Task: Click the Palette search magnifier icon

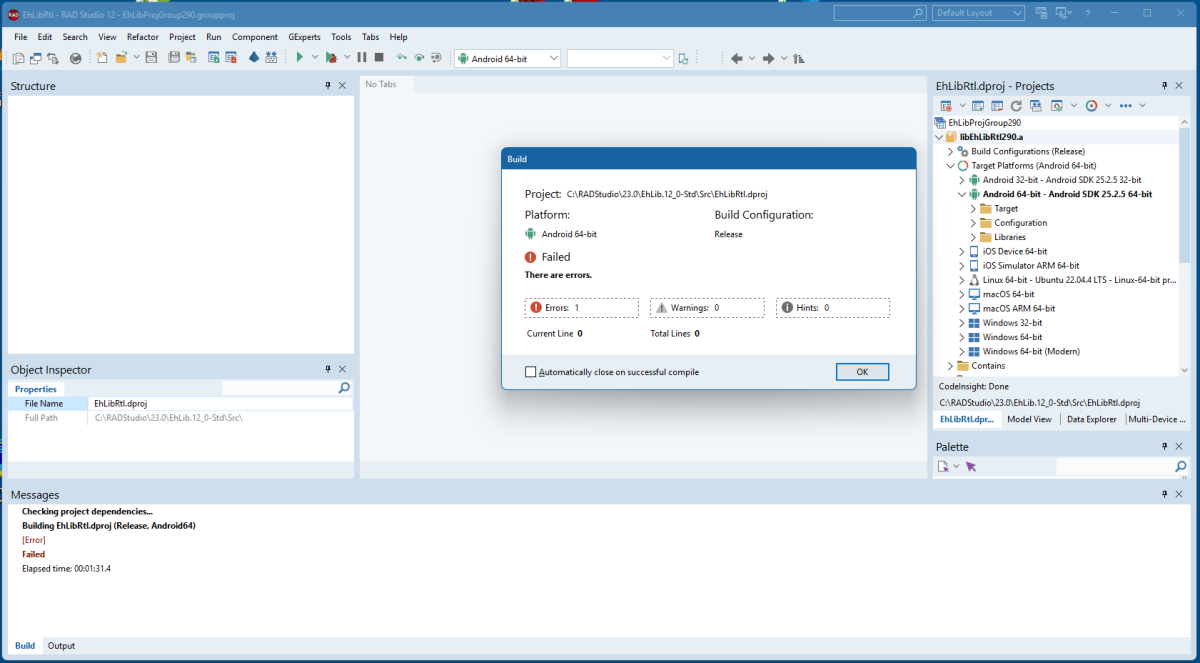Action: click(1180, 467)
